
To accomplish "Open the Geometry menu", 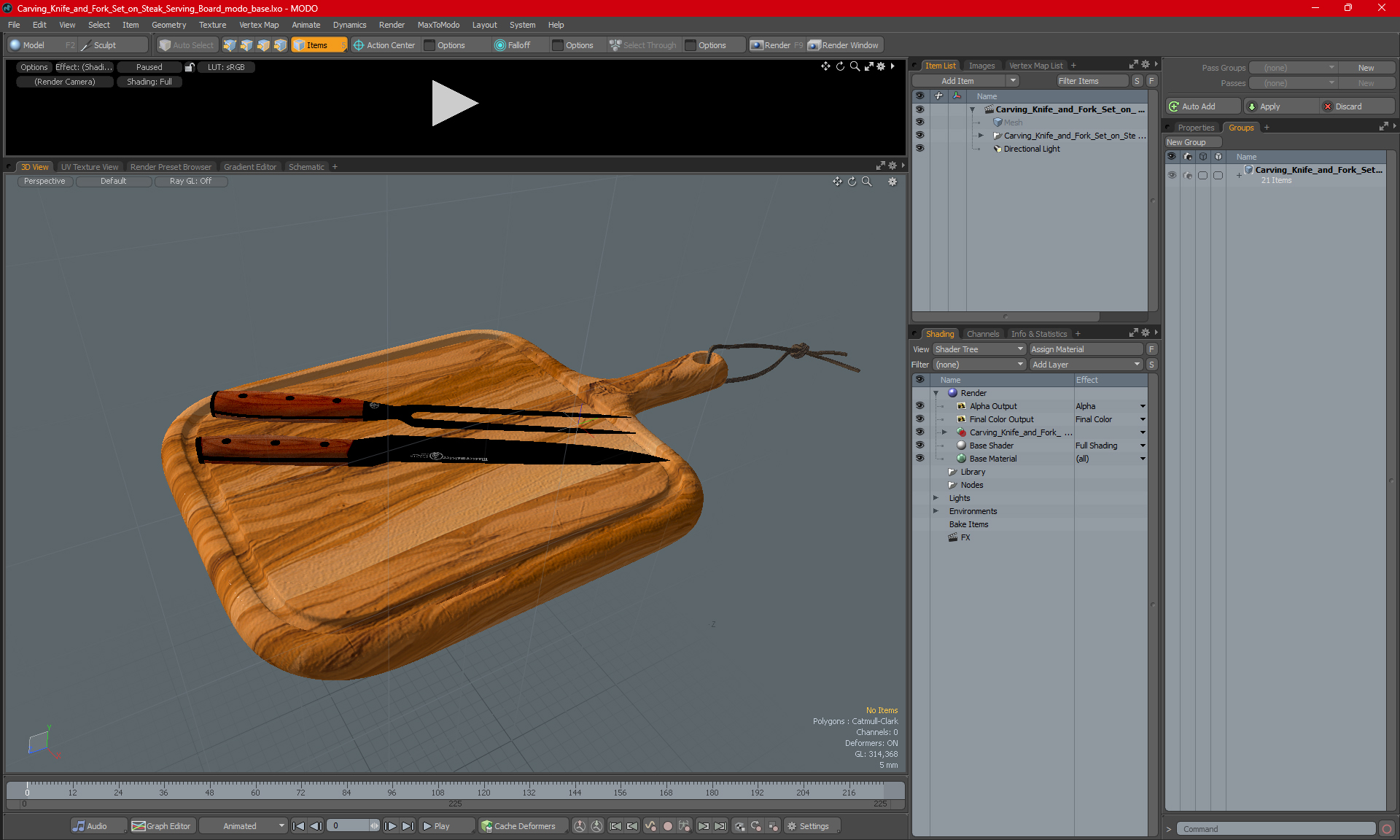I will (168, 25).
